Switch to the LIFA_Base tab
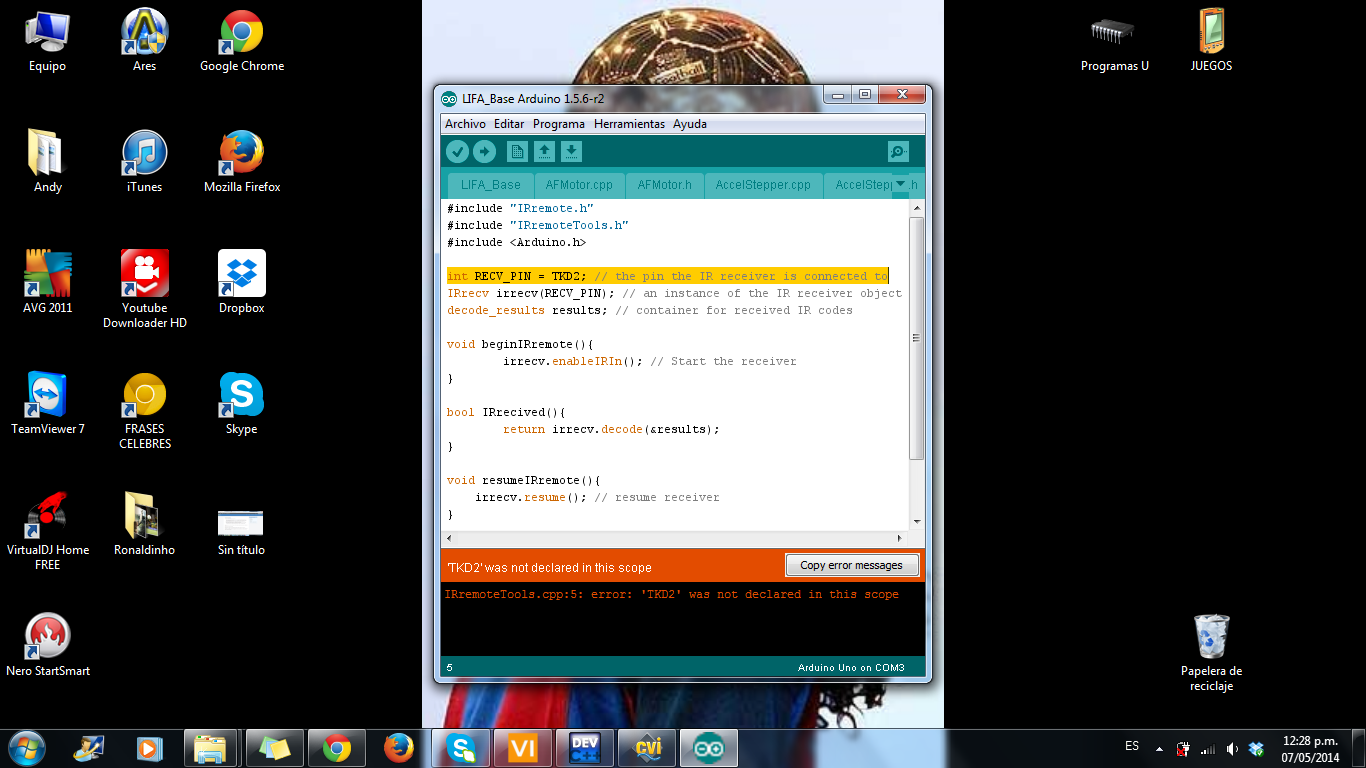The image size is (1366, 768). [490, 185]
